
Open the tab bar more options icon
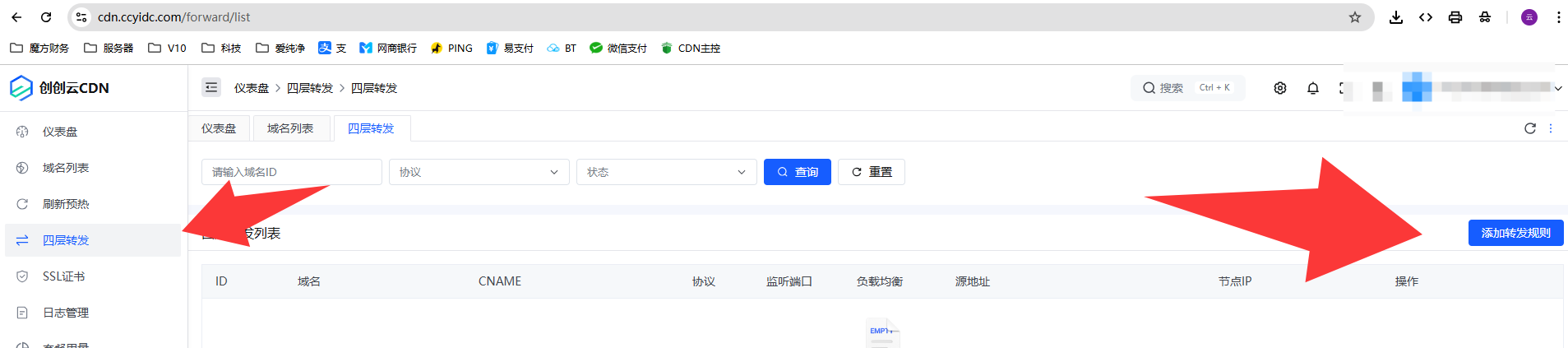click(1552, 128)
